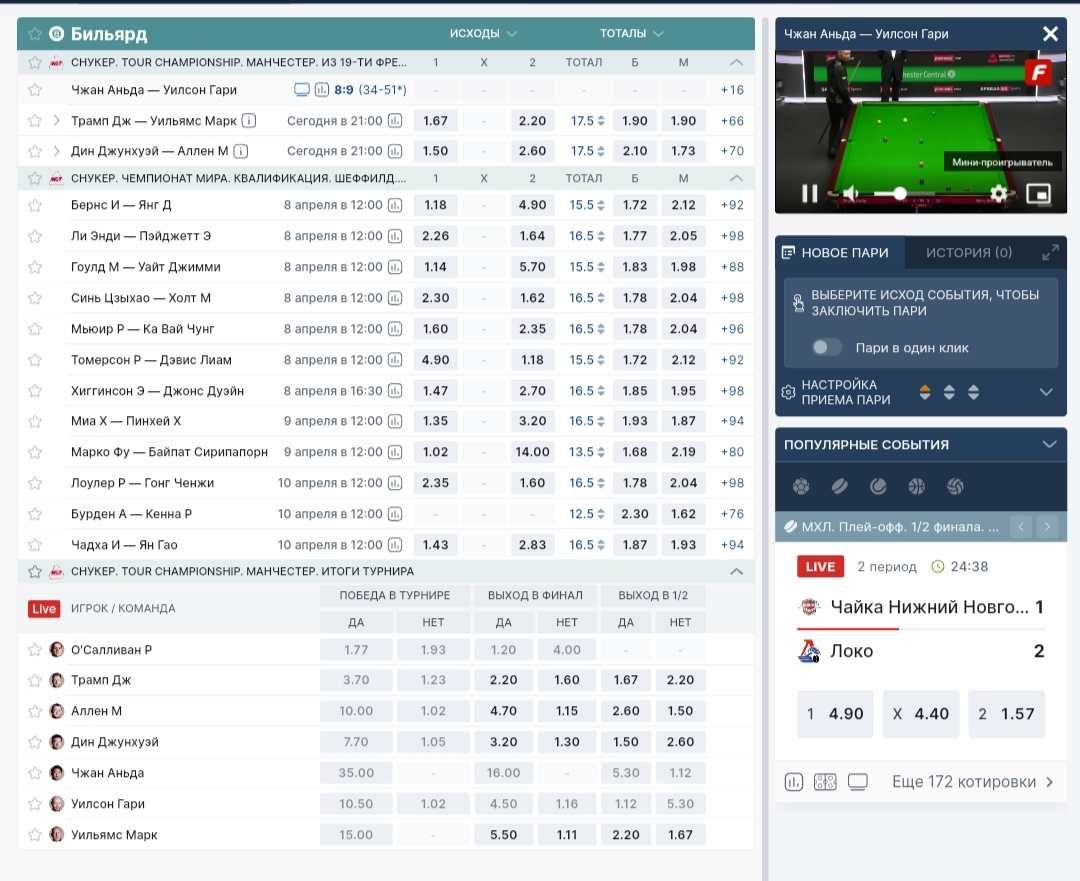The width and height of the screenshot is (1080, 881).
Task: Filter popular events by basketball icon
Action: [917, 487]
